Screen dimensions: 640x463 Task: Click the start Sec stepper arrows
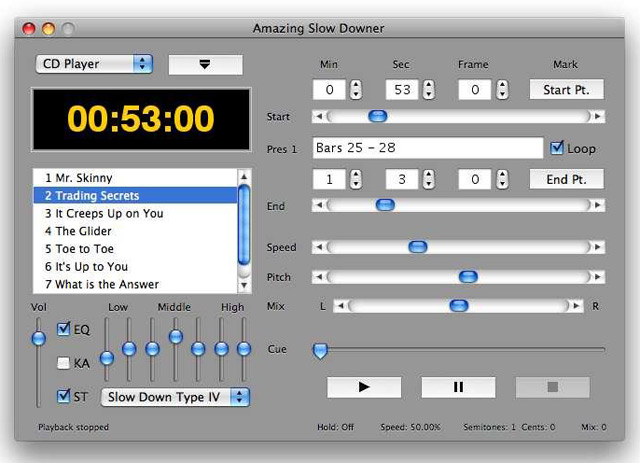click(429, 89)
